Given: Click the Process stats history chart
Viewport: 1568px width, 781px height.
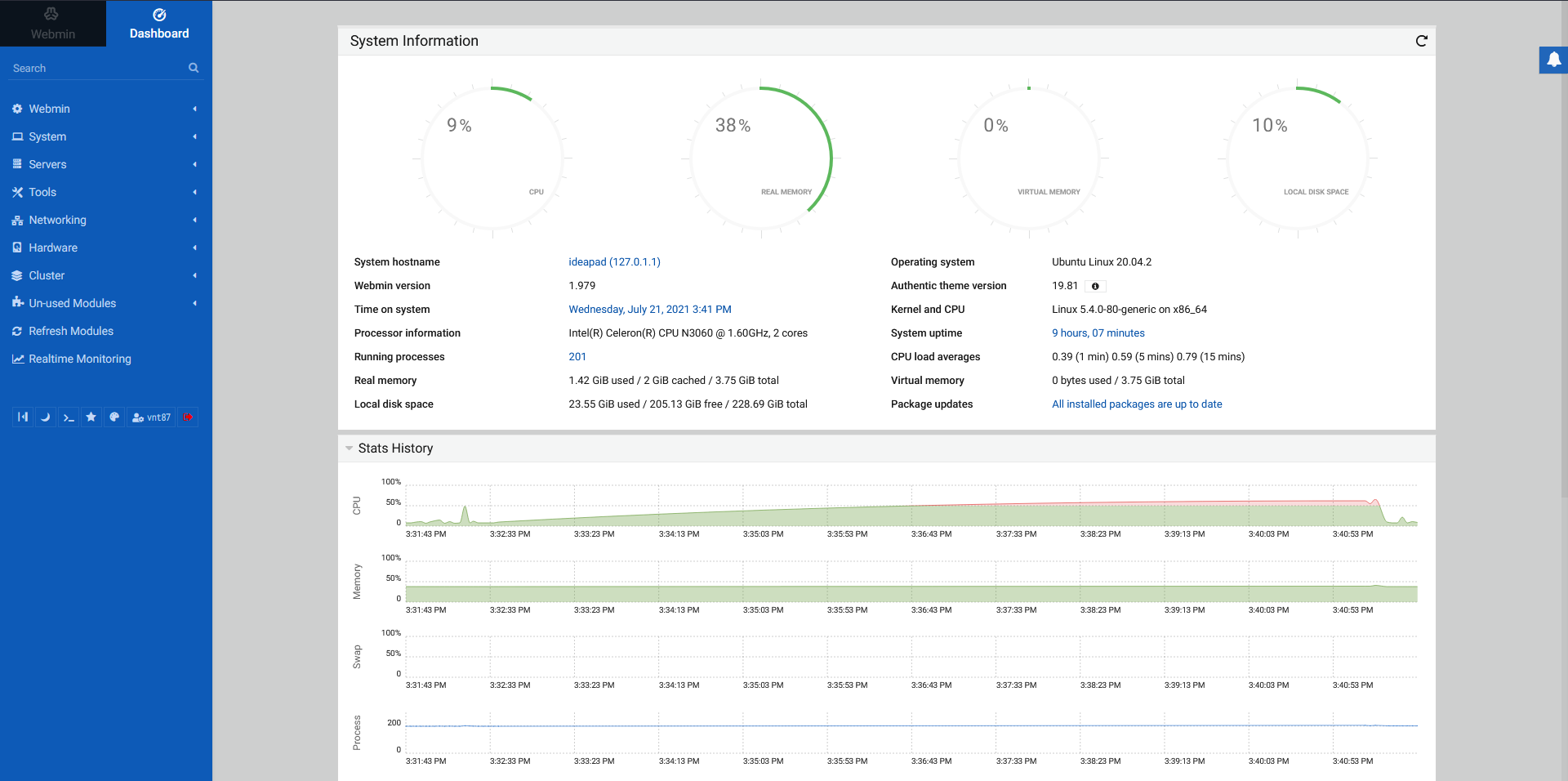Looking at the screenshot, I should click(x=911, y=732).
